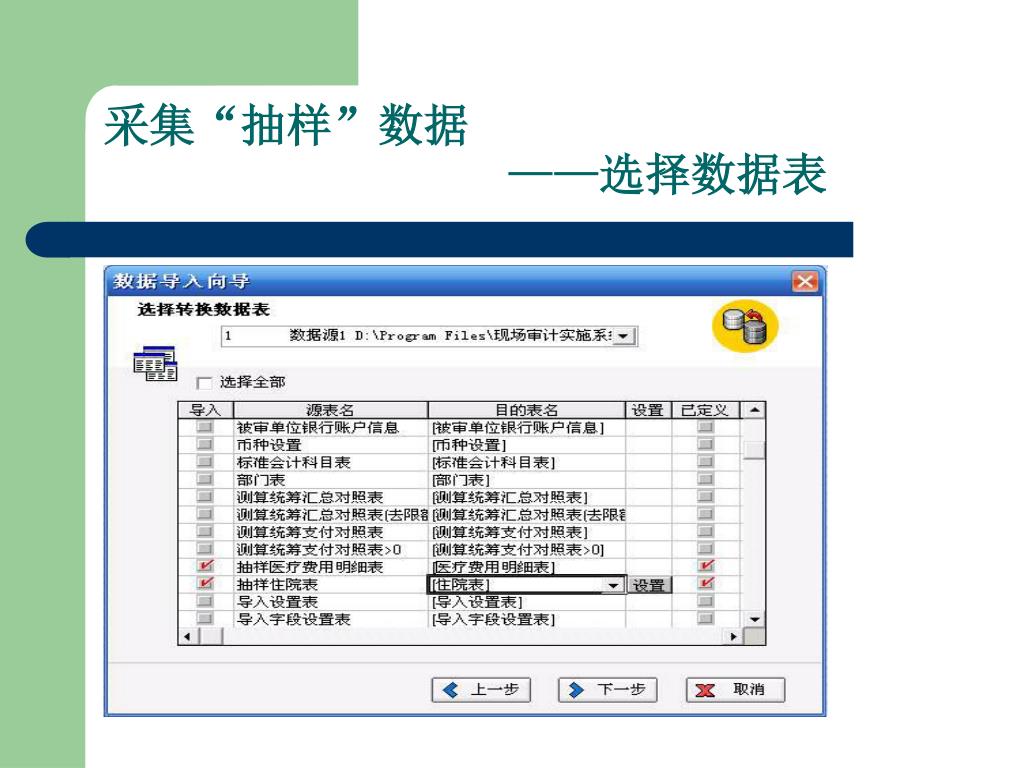The height and width of the screenshot is (768, 1024).
Task: Click vertical scrollbar thumb of table
Action: click(754, 450)
